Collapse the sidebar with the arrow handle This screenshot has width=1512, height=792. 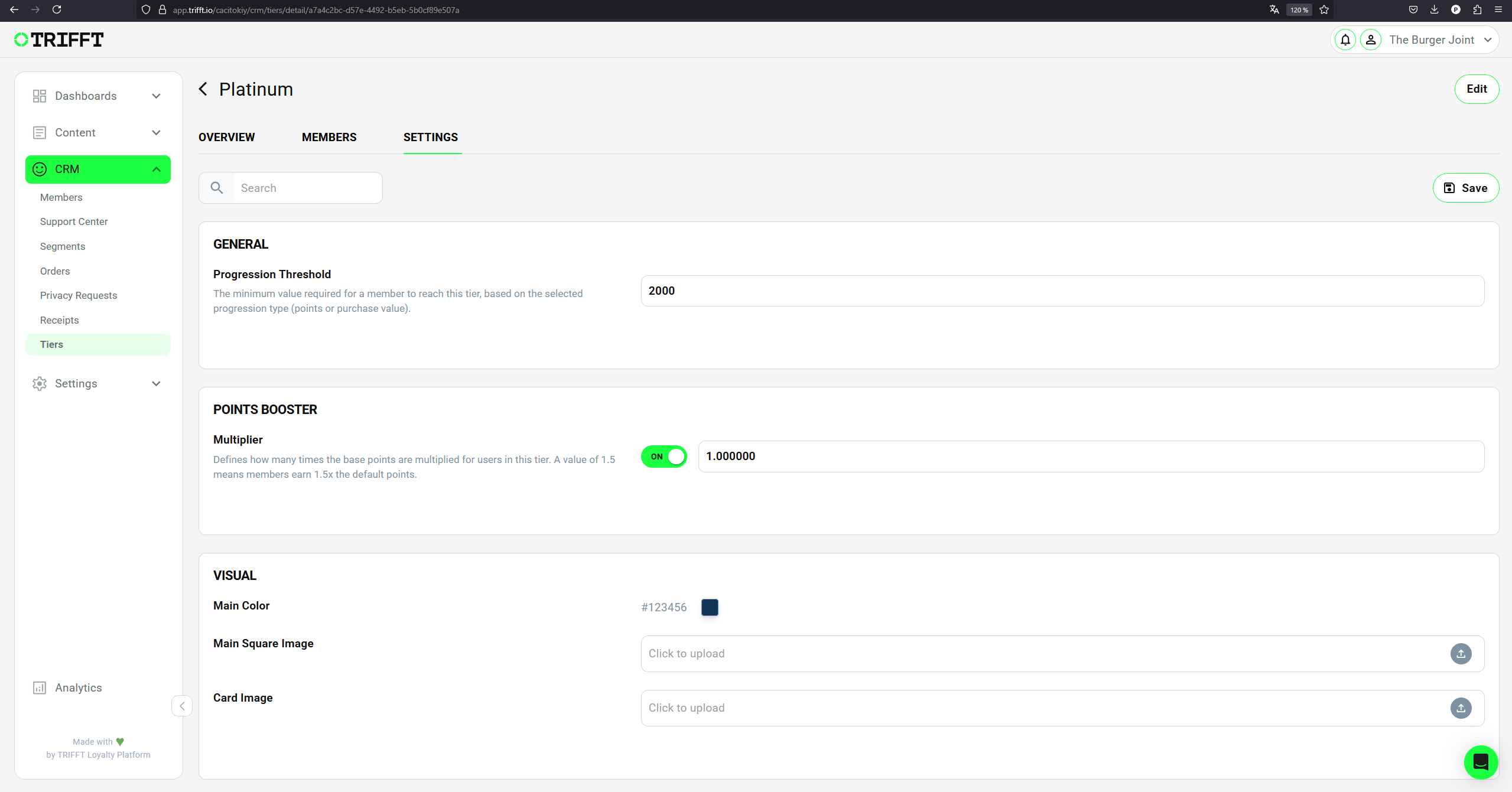[x=182, y=706]
